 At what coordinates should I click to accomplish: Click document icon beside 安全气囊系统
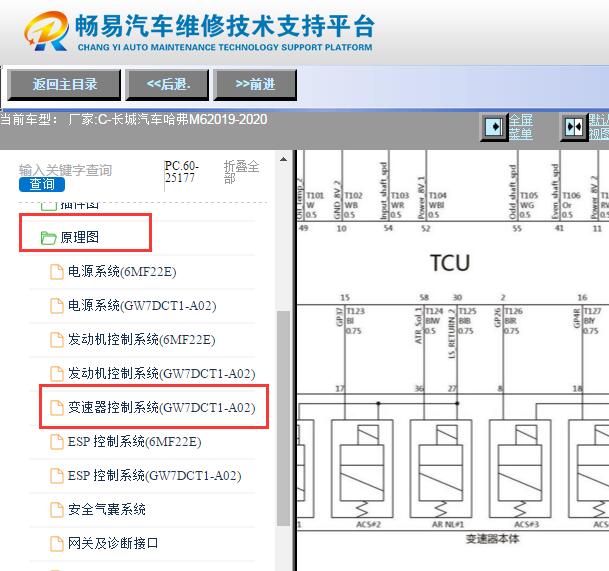[57, 510]
